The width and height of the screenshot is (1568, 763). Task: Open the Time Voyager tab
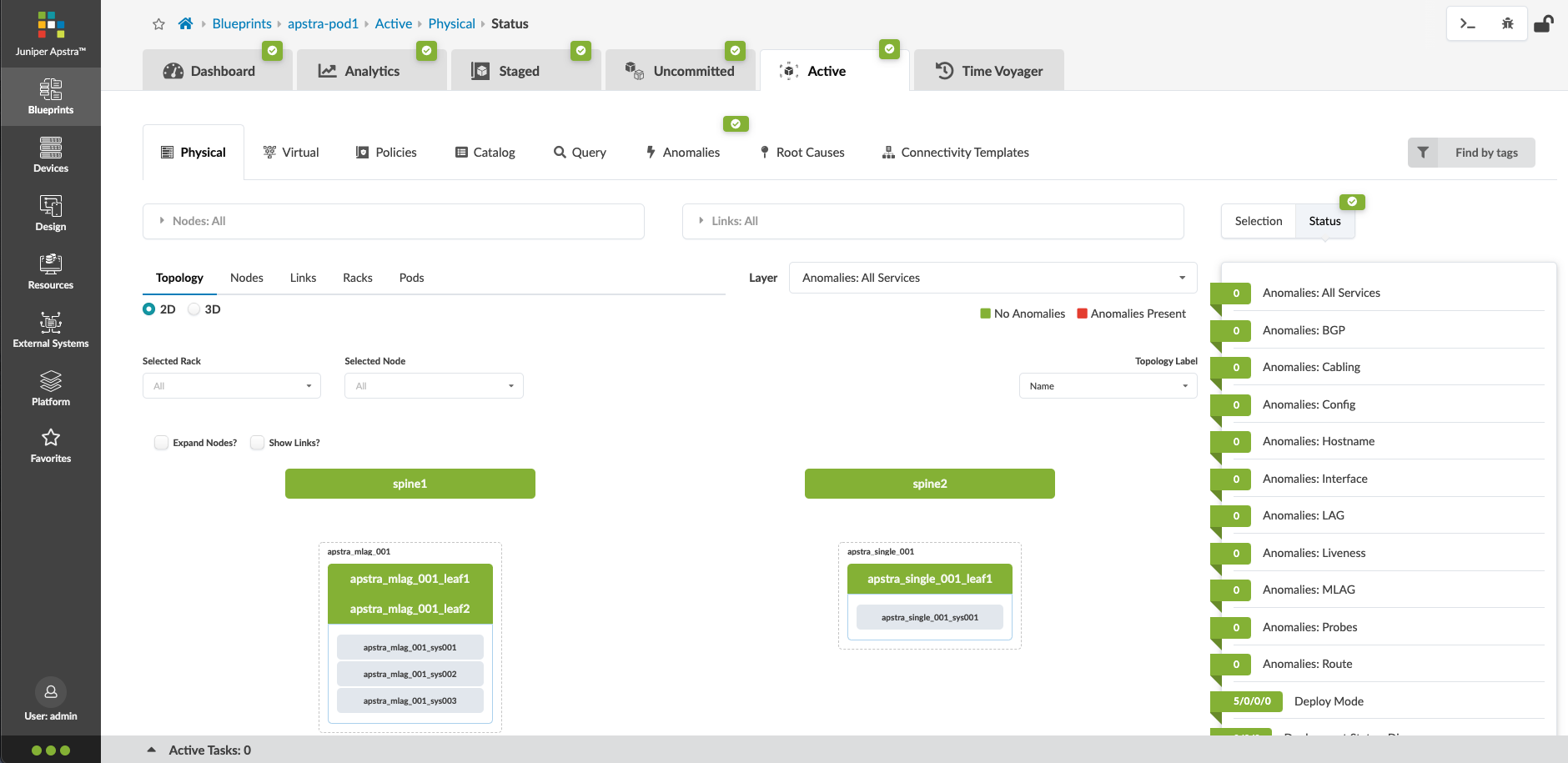point(989,71)
